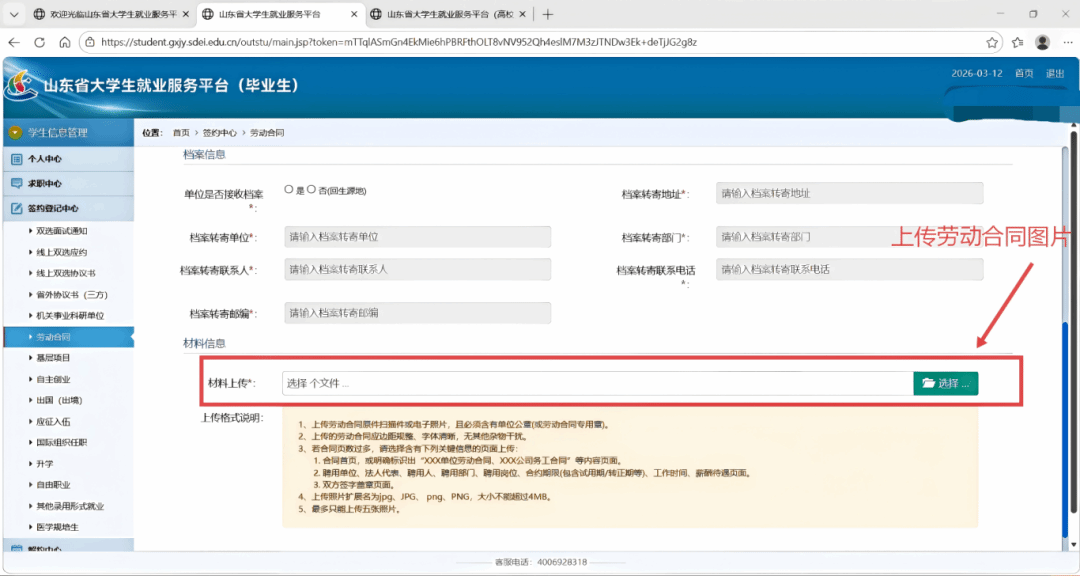This screenshot has height=576, width=1080.
Task: Switch to the first browser tab
Action: click(x=107, y=14)
